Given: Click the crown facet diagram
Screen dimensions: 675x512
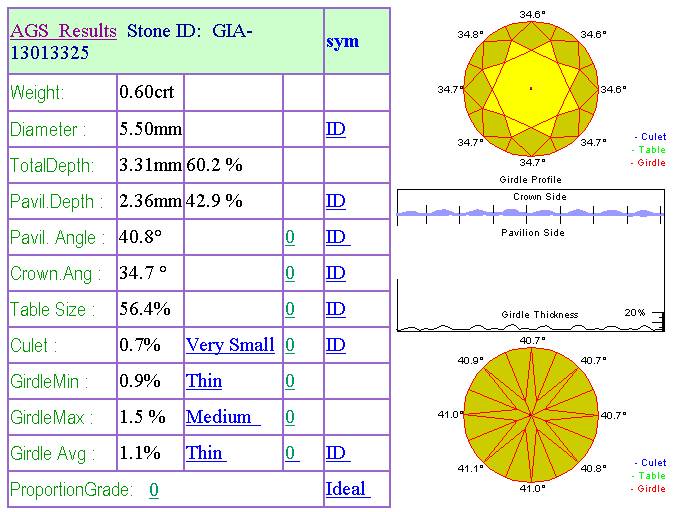Looking at the screenshot, I should point(531,88).
